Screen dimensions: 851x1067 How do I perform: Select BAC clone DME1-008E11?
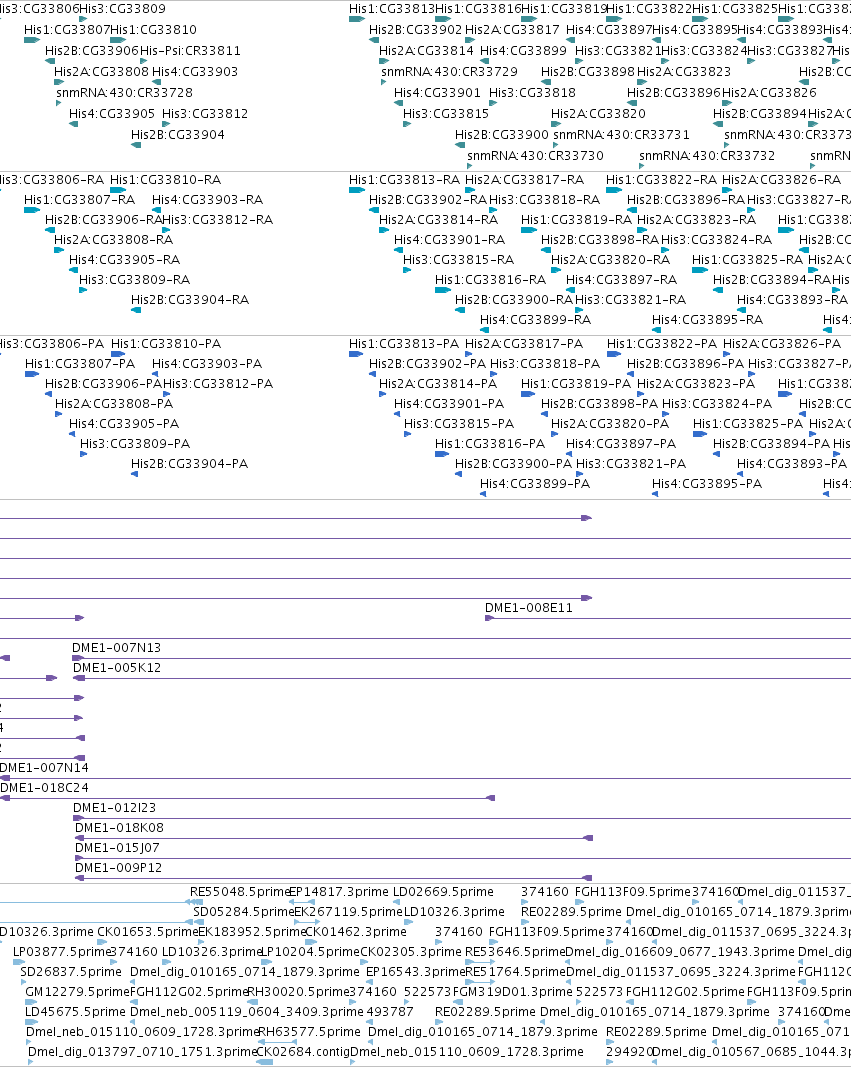click(529, 608)
